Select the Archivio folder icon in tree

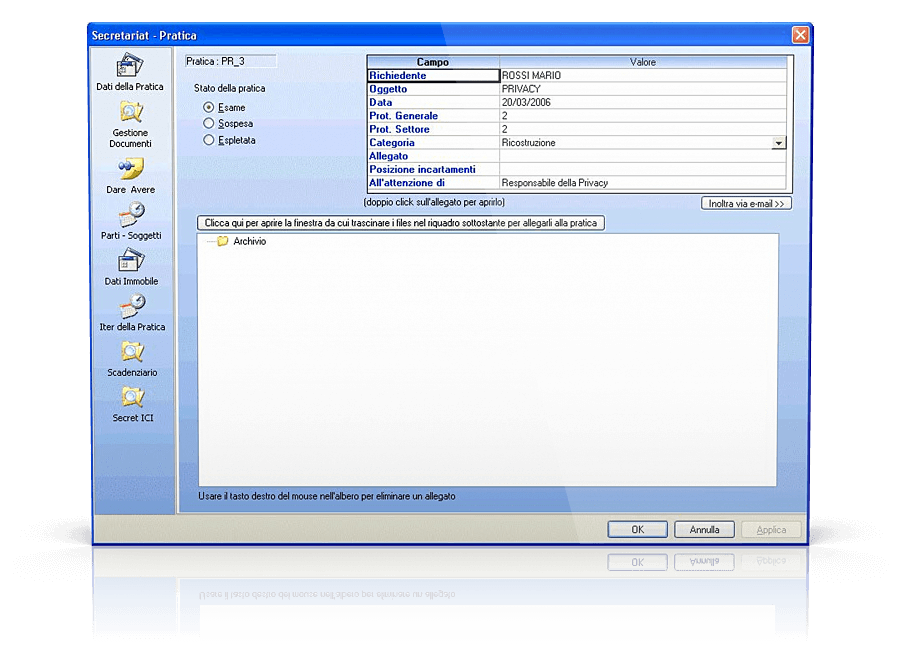pyautogui.click(x=223, y=241)
